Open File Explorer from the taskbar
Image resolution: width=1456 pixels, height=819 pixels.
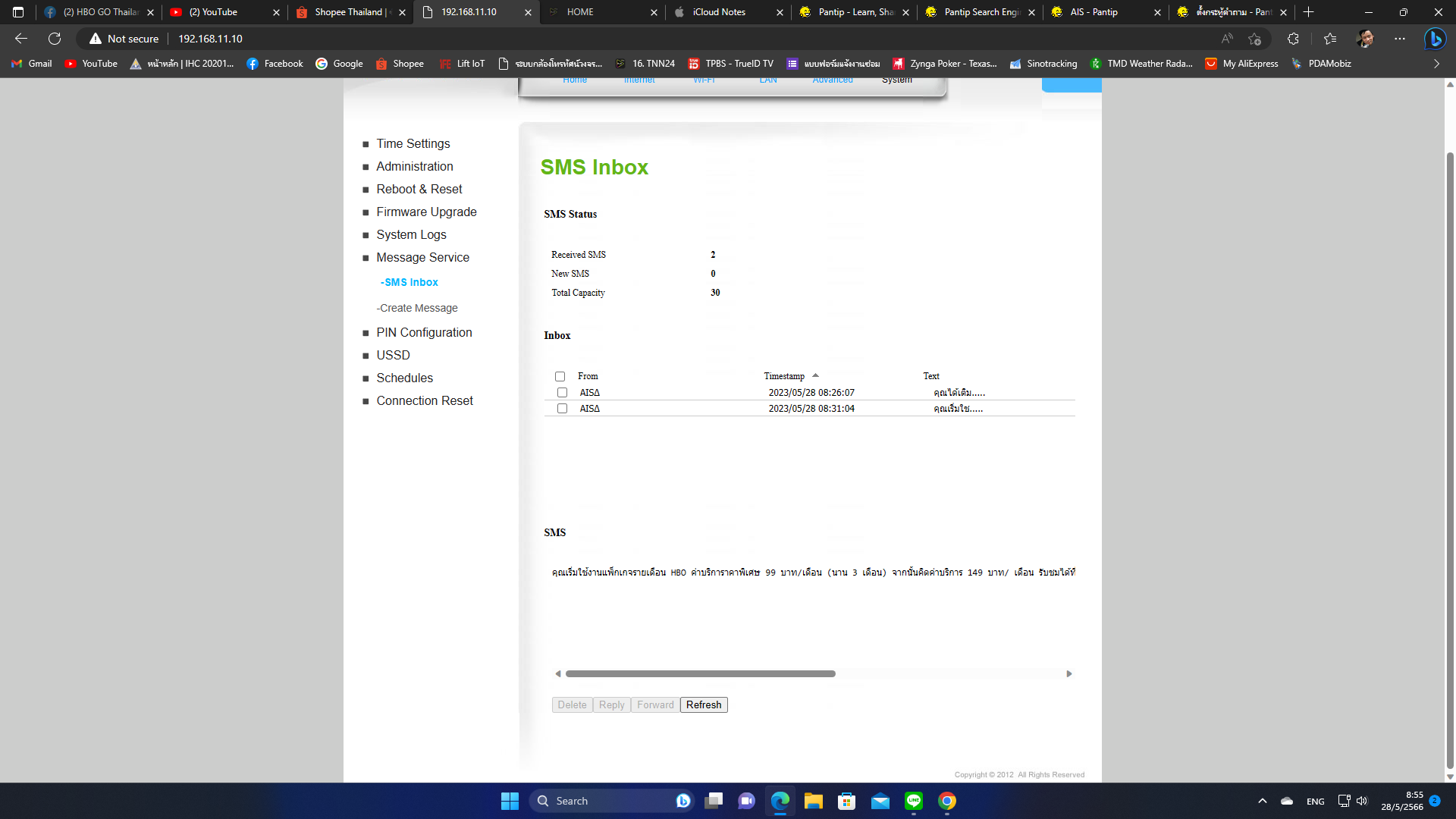click(813, 801)
